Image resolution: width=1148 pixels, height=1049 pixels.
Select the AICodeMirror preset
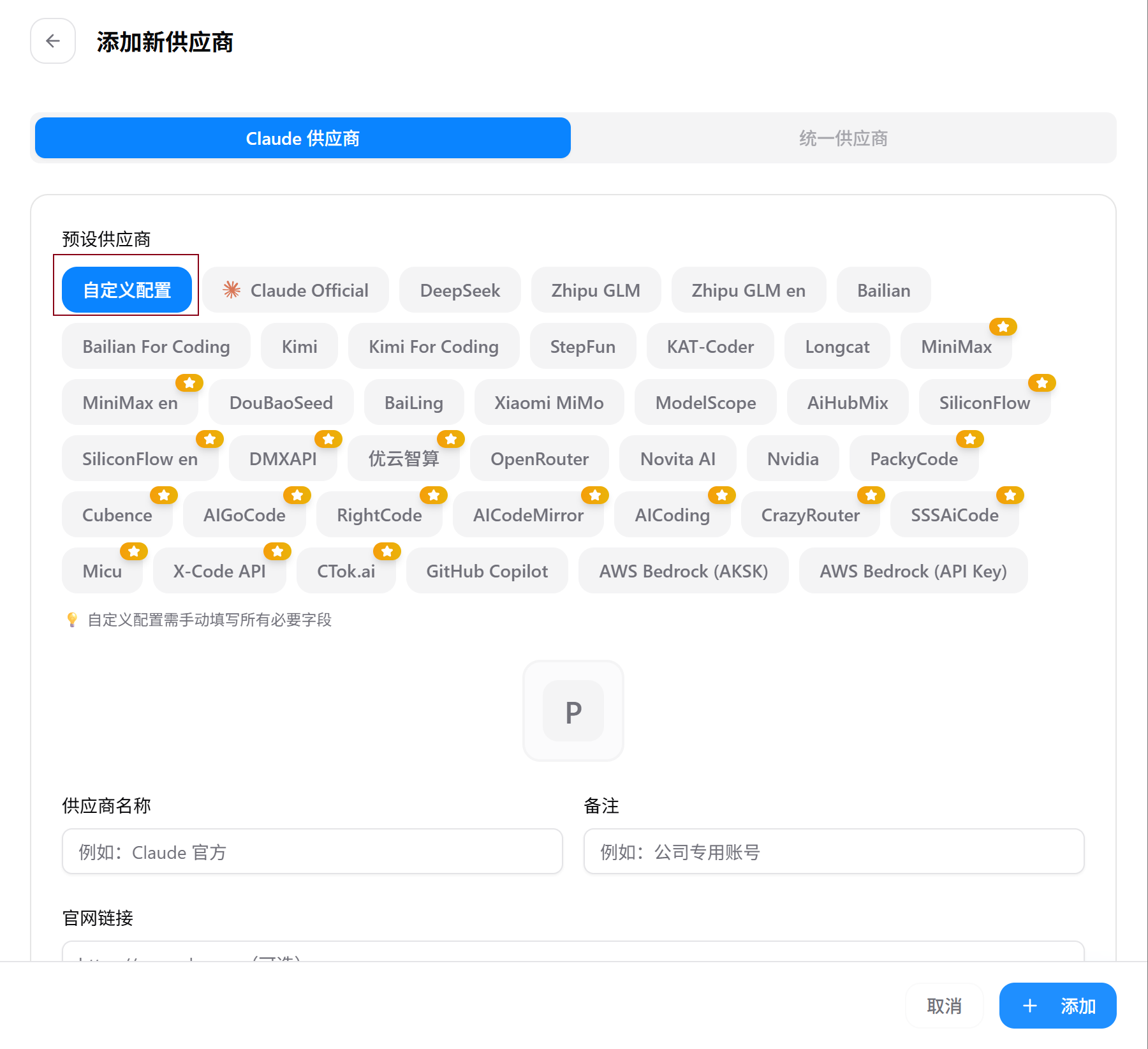point(528,515)
